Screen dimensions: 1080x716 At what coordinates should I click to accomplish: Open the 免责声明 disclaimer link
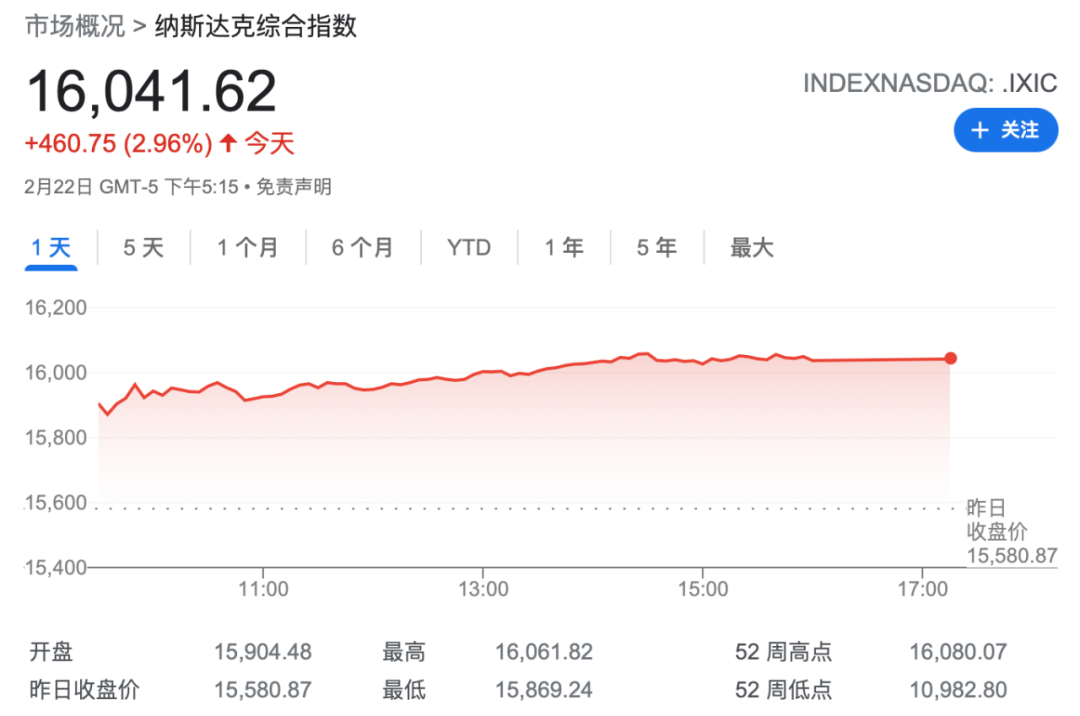pyautogui.click(x=294, y=187)
